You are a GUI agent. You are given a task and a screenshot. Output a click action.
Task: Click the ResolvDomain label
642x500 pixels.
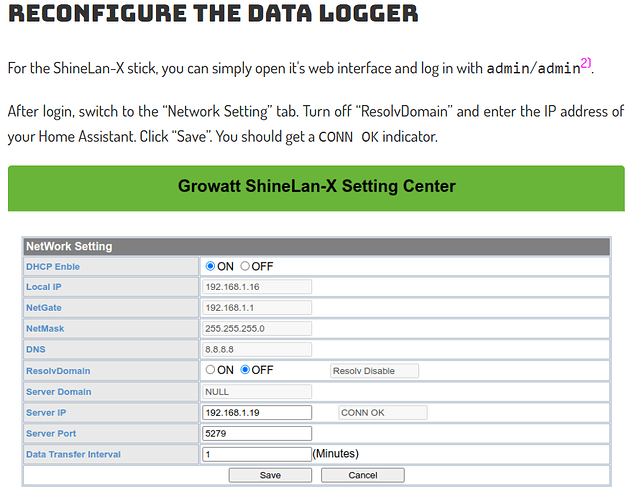[58, 371]
